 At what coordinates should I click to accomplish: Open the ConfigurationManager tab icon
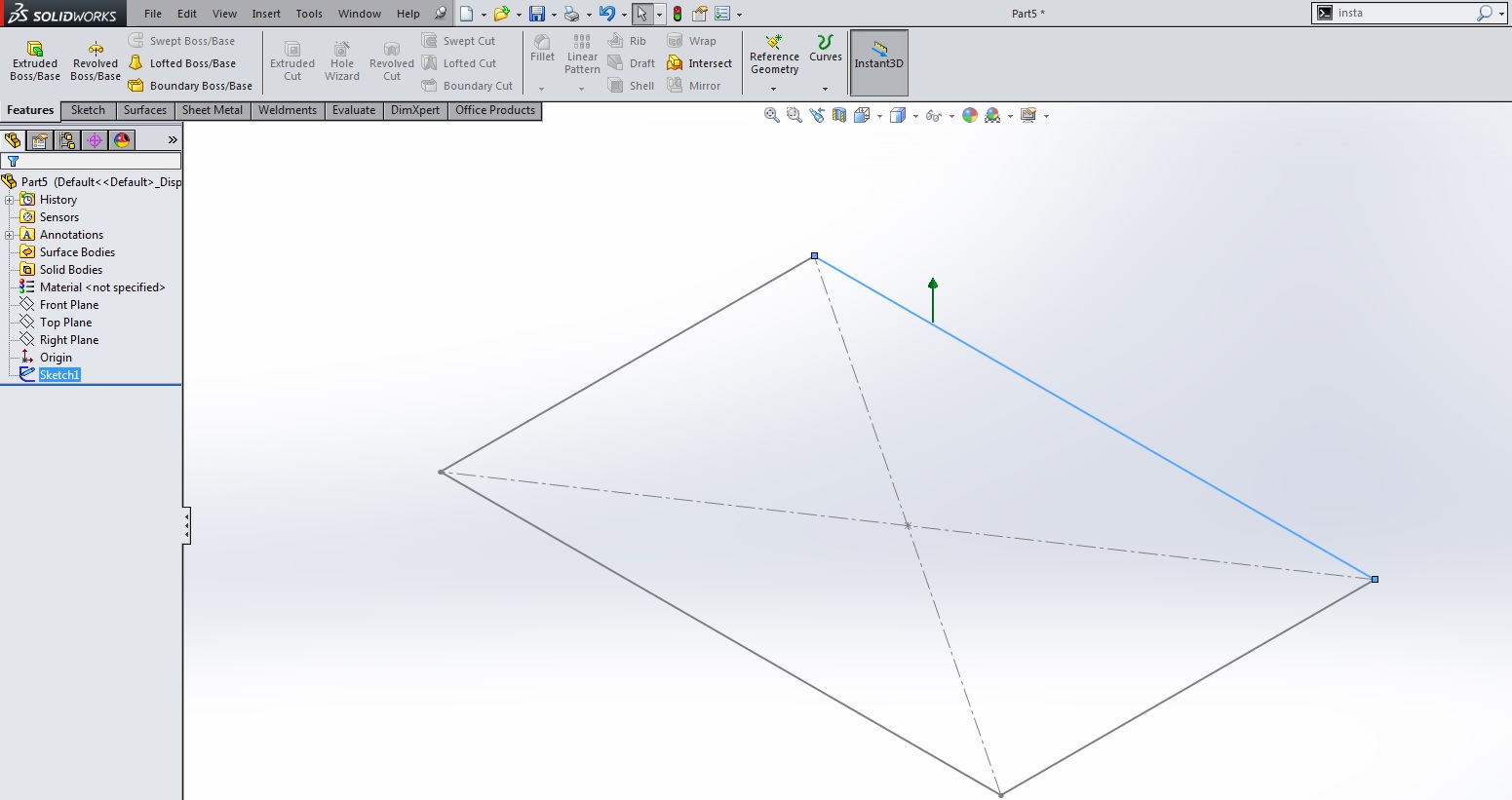coord(67,140)
